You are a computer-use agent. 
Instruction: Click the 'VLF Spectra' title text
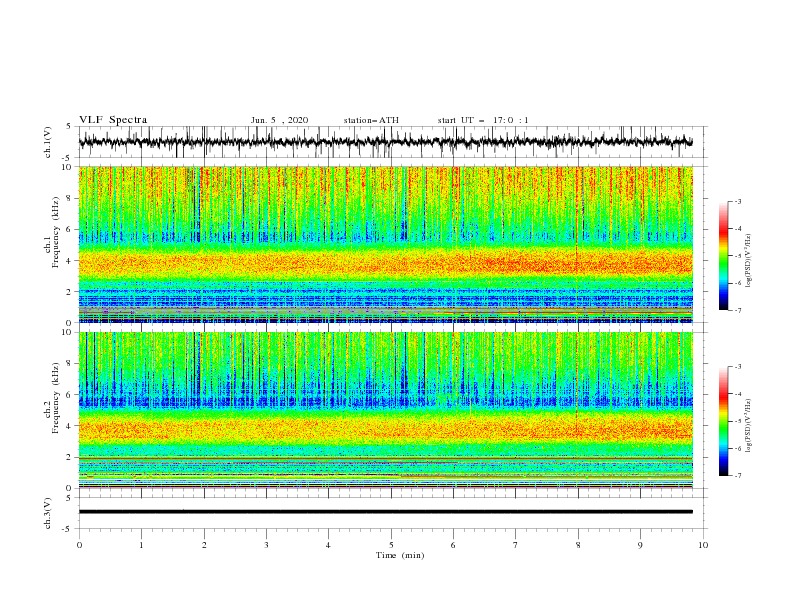113,120
